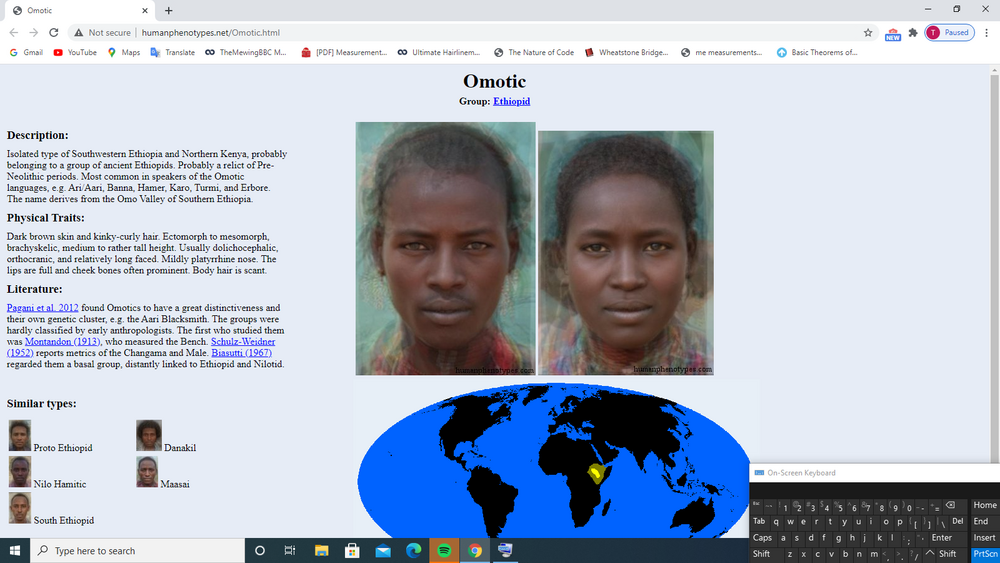Viewport: 1000px width, 563px height.
Task: Click the Esc key on On-Screen Keyboard
Action: pyautogui.click(x=756, y=505)
